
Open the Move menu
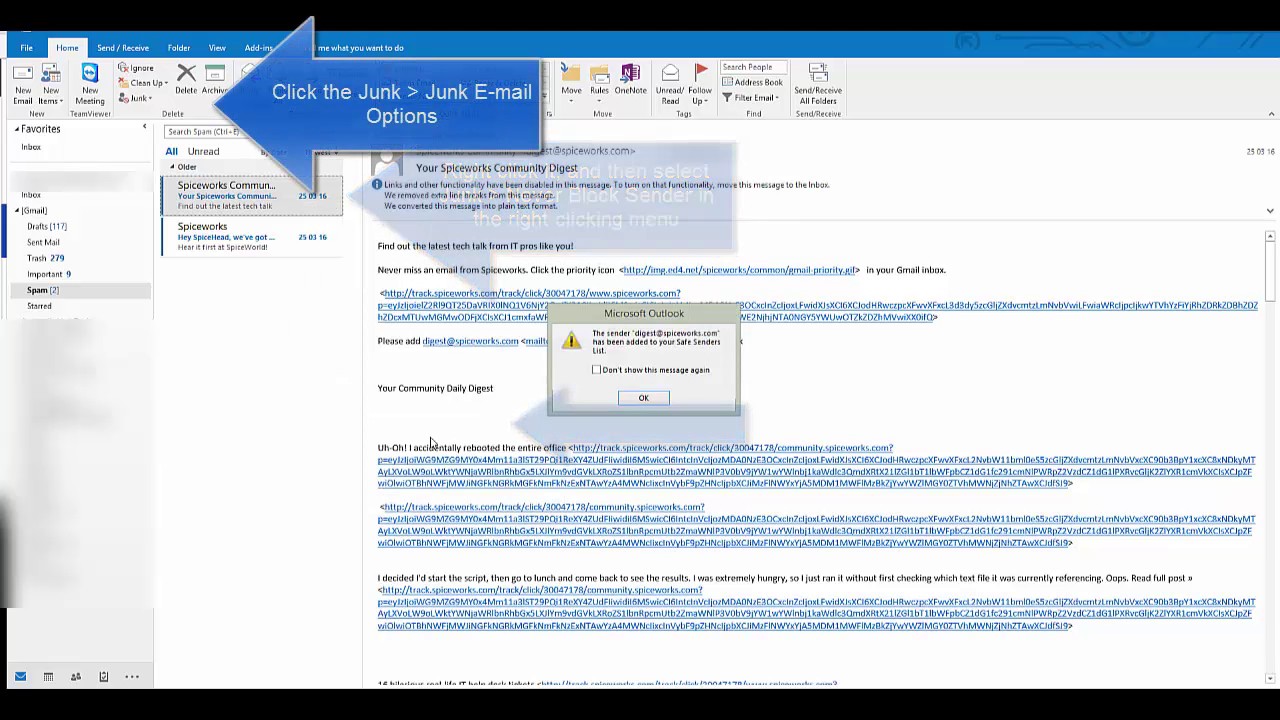pyautogui.click(x=571, y=83)
